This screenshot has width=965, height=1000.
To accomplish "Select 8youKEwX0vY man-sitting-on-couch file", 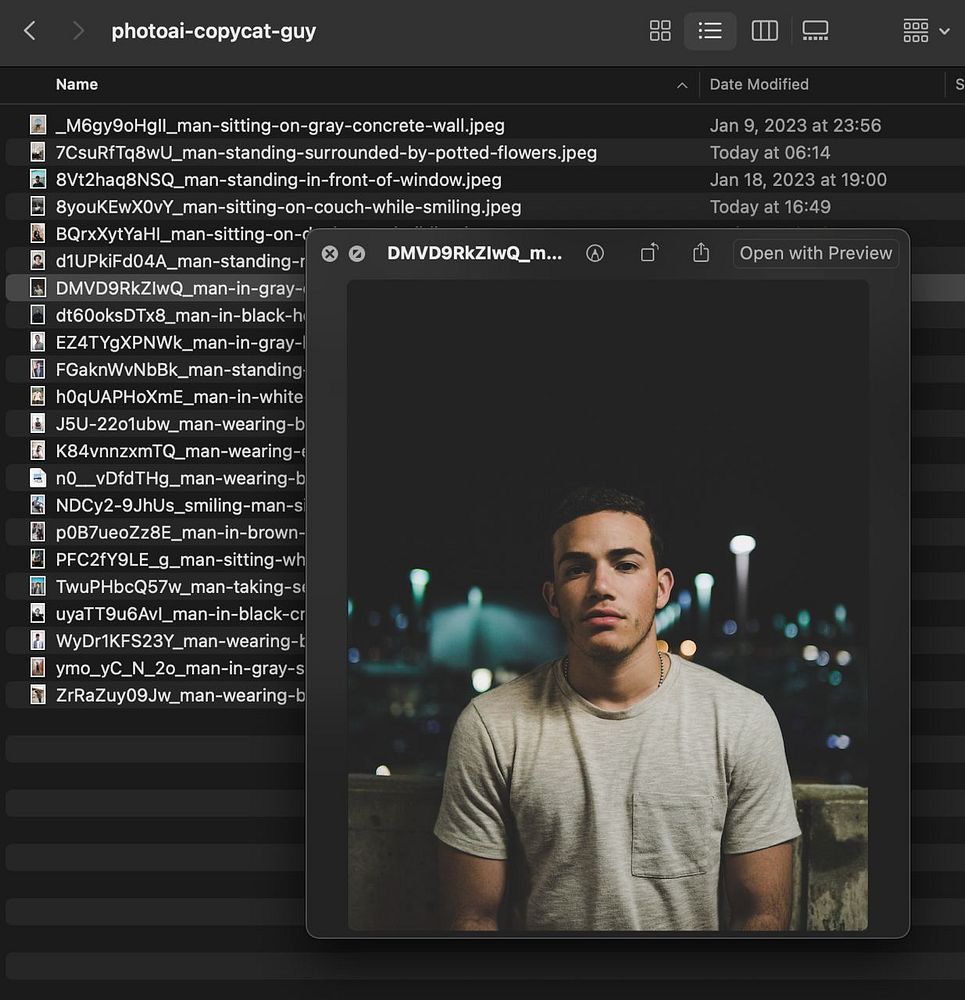I will [x=485, y=207].
